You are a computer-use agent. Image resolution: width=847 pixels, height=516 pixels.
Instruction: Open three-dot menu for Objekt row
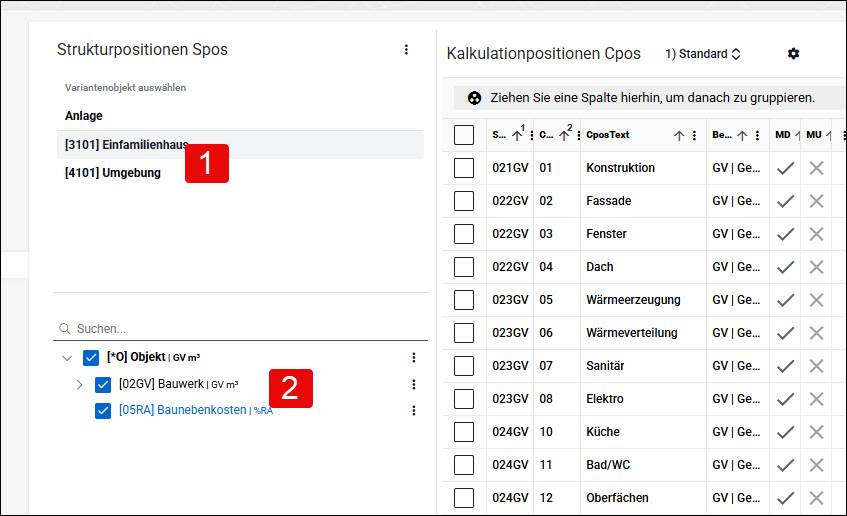[414, 357]
